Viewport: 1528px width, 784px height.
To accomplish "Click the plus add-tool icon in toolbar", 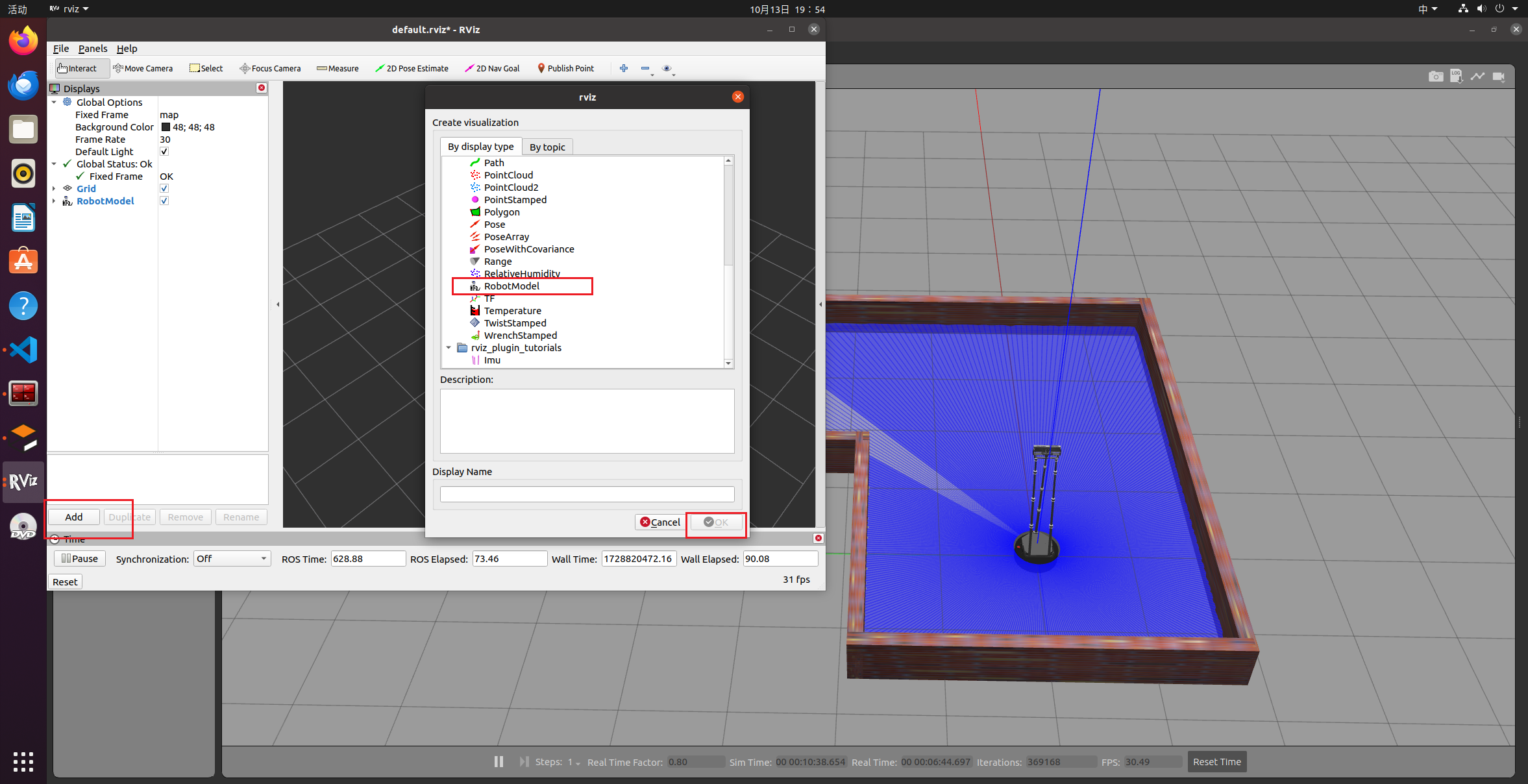I will [624, 68].
